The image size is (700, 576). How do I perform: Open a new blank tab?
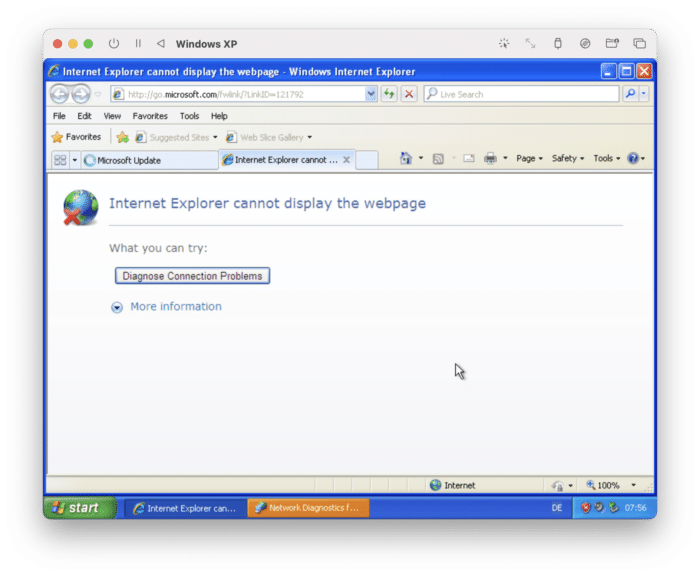point(367,160)
